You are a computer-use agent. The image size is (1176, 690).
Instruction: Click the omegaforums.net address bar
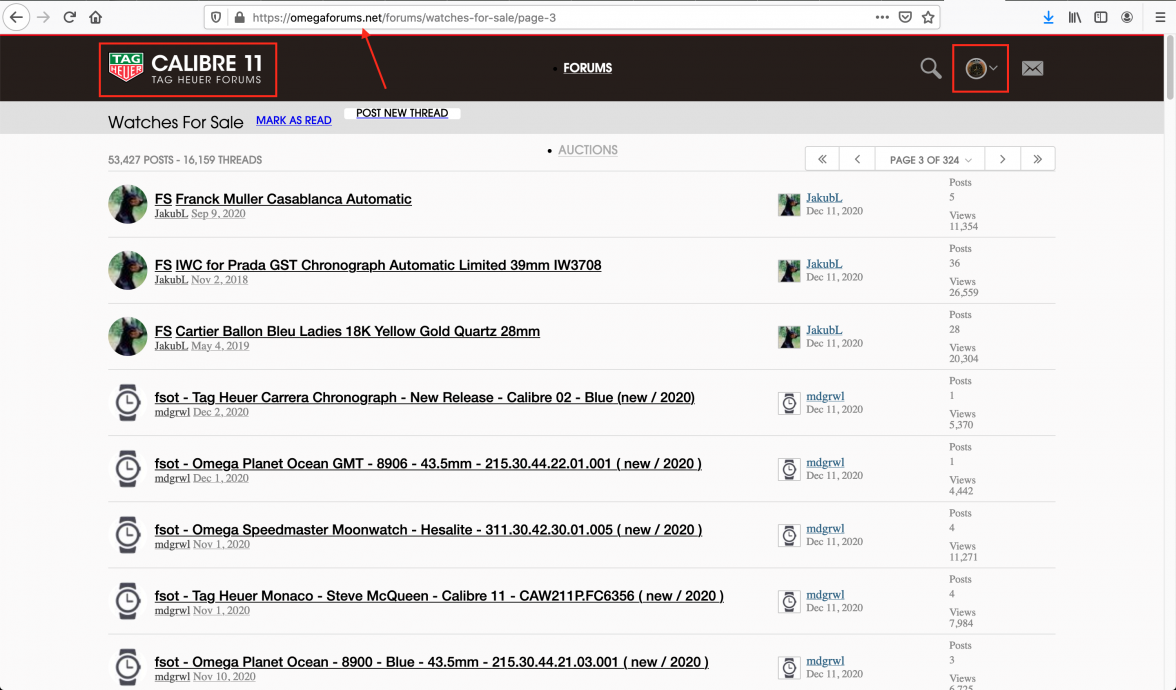click(x=550, y=17)
